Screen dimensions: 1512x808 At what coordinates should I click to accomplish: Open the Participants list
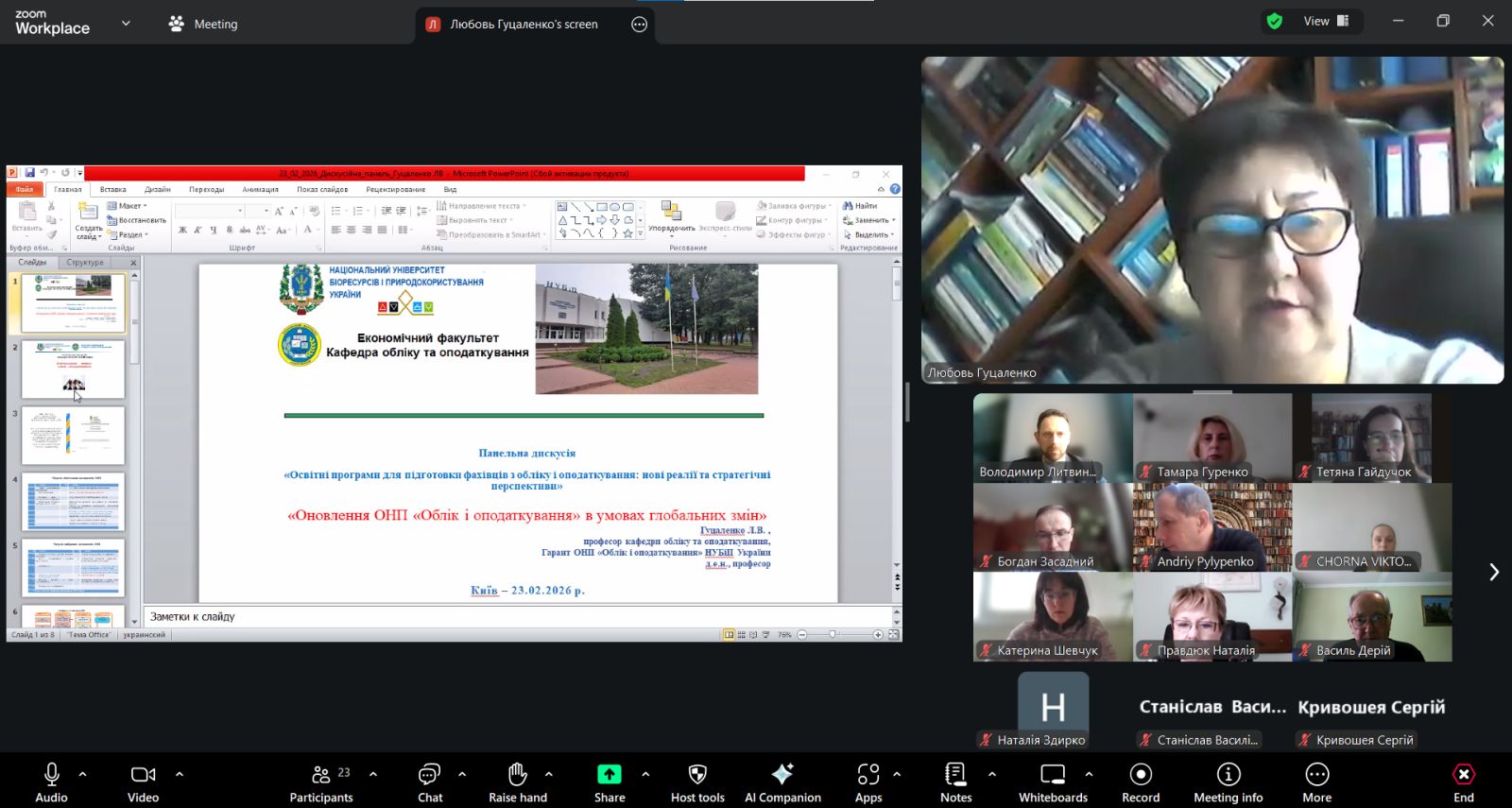tap(321, 782)
